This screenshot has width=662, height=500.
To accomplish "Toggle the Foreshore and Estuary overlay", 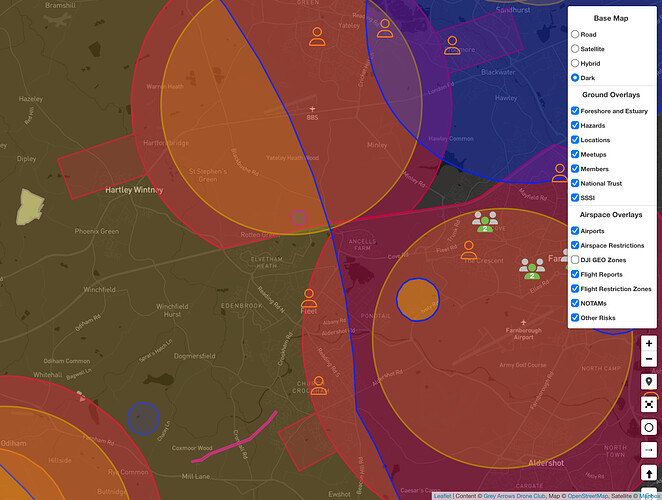I will coord(575,111).
